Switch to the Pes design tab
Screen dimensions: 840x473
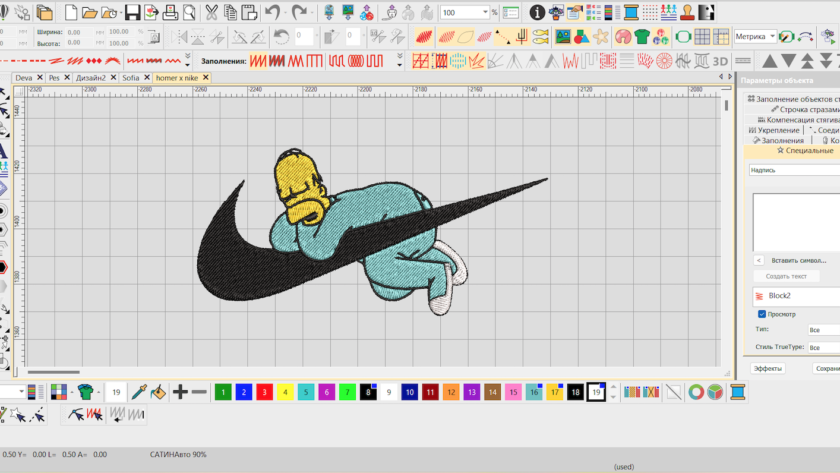[x=54, y=78]
